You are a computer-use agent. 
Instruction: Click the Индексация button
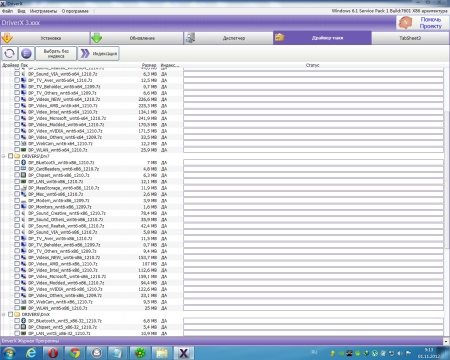(99, 53)
